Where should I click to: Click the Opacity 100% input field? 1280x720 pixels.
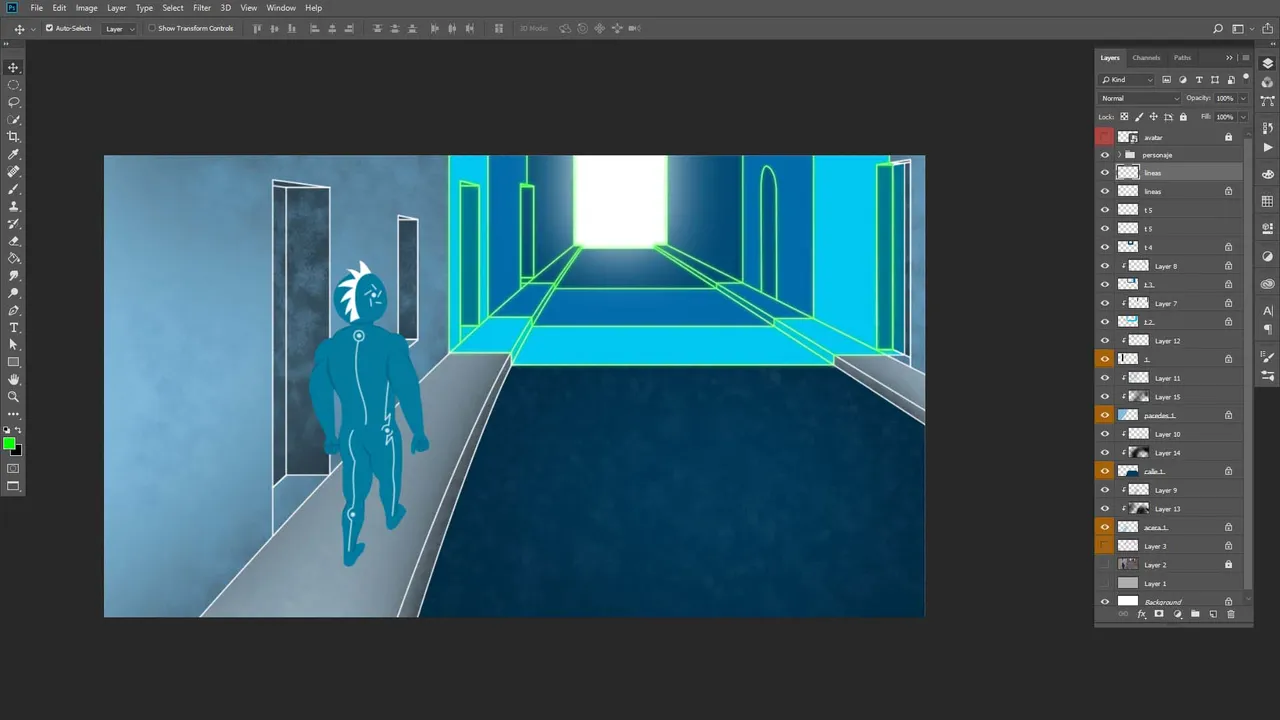[x=1225, y=98]
